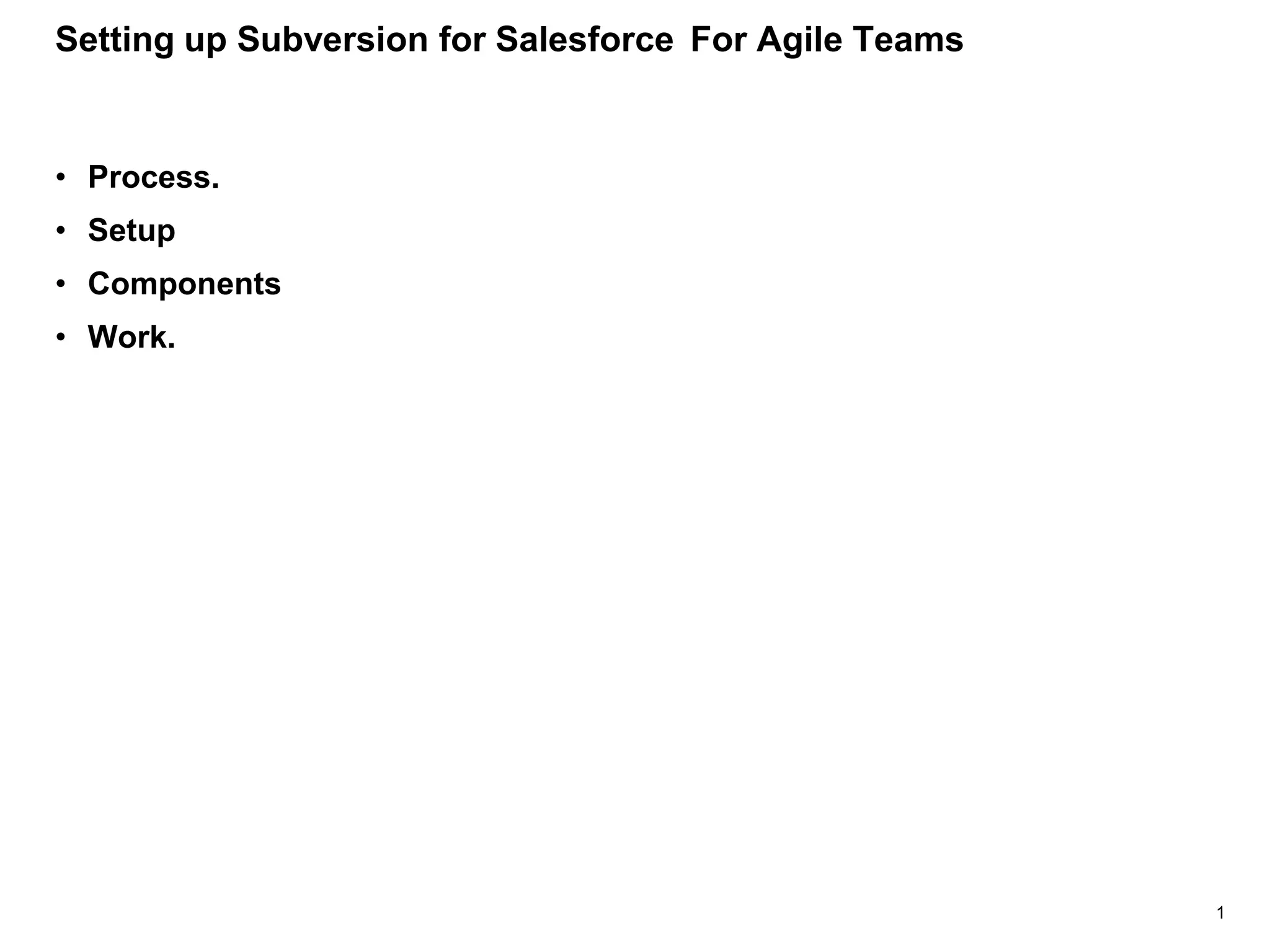Click the bullet dot before 'Components'
Viewport: 1270px width, 952px height.
point(60,284)
